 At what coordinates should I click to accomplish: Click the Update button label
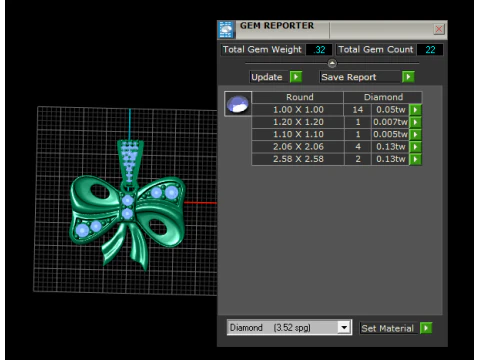tap(269, 77)
